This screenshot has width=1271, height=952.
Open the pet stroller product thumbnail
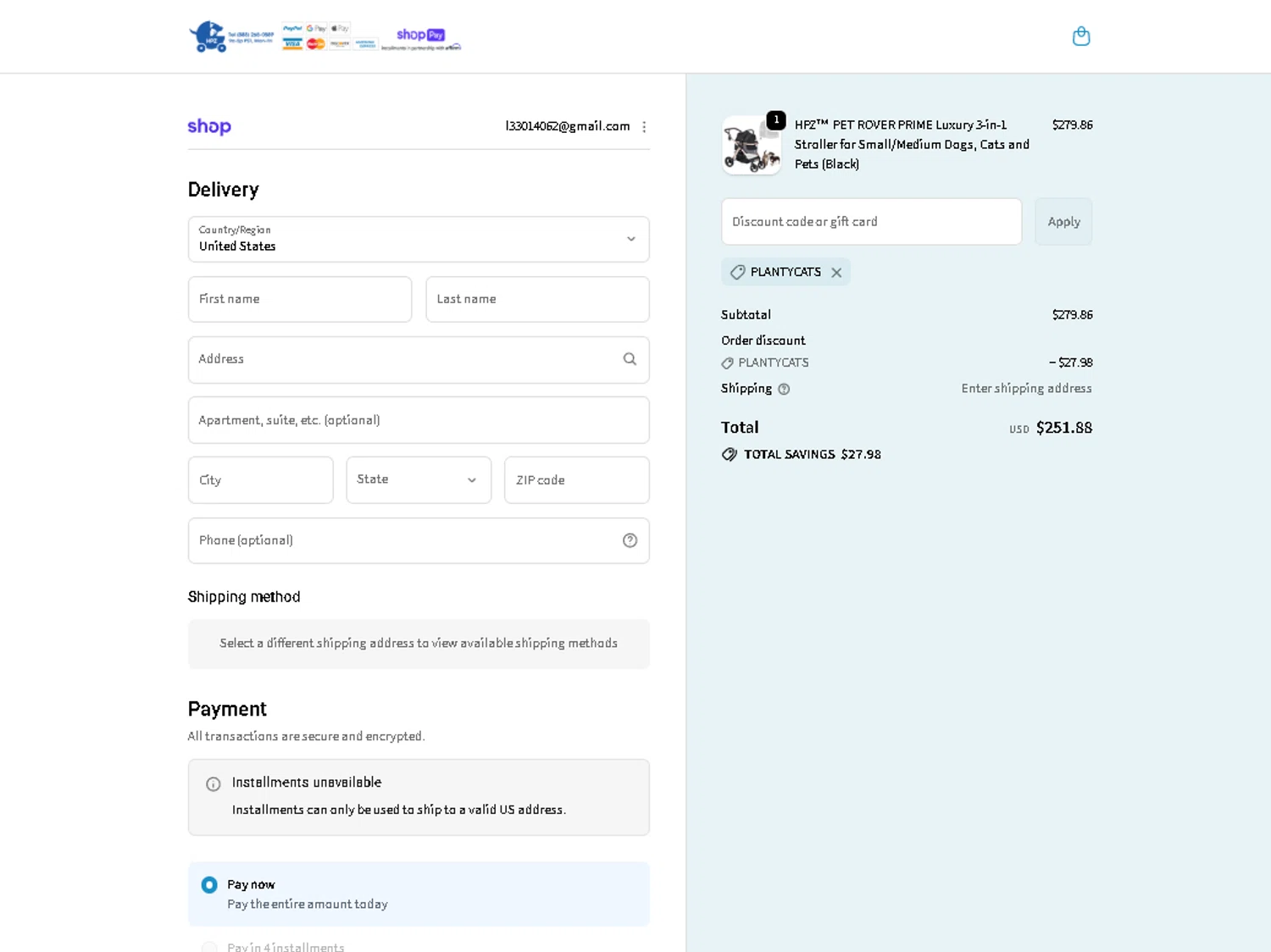[x=752, y=146]
